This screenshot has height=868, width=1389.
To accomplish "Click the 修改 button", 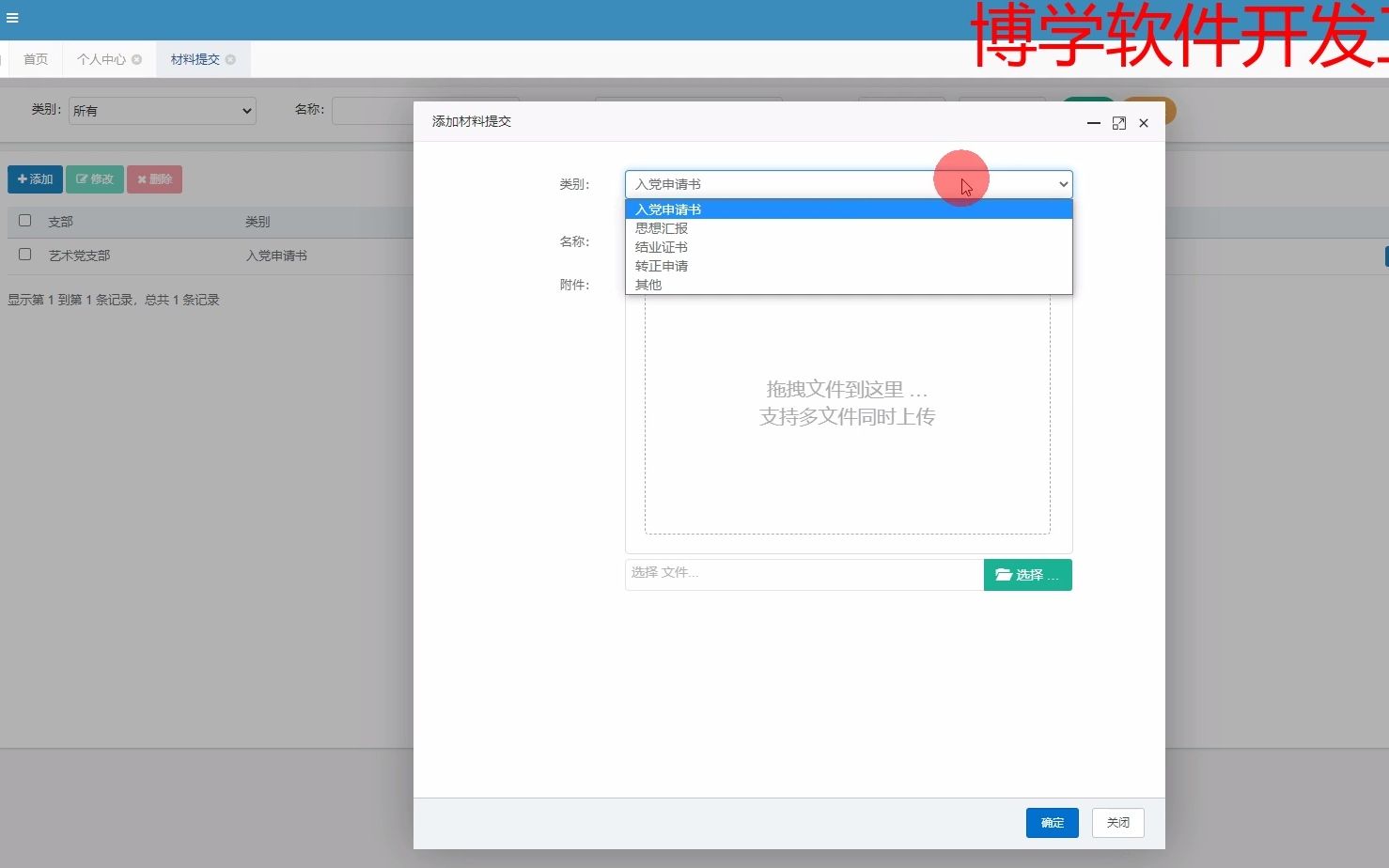I will click(95, 179).
